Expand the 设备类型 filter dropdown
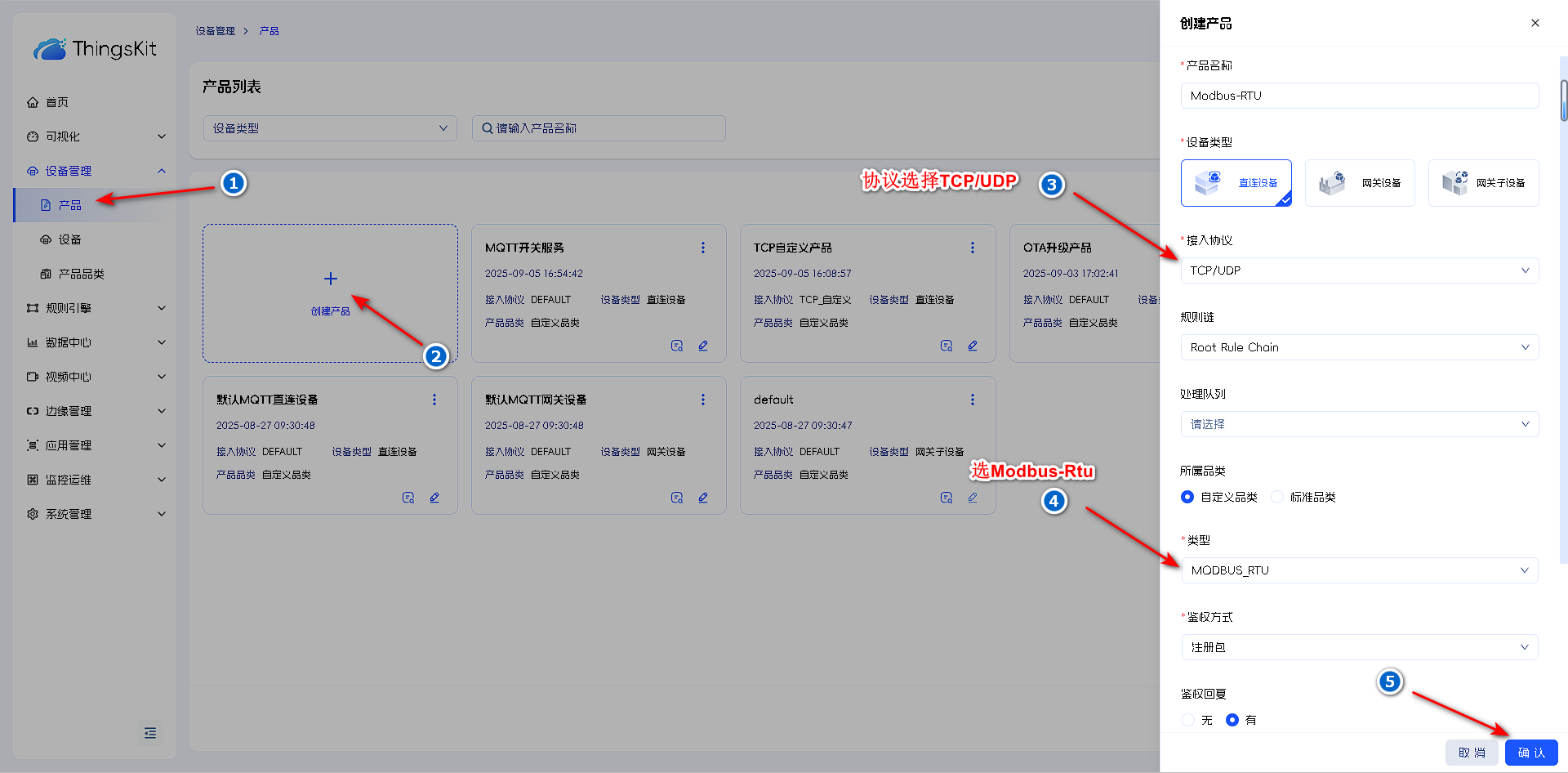1568x773 pixels. click(x=329, y=128)
